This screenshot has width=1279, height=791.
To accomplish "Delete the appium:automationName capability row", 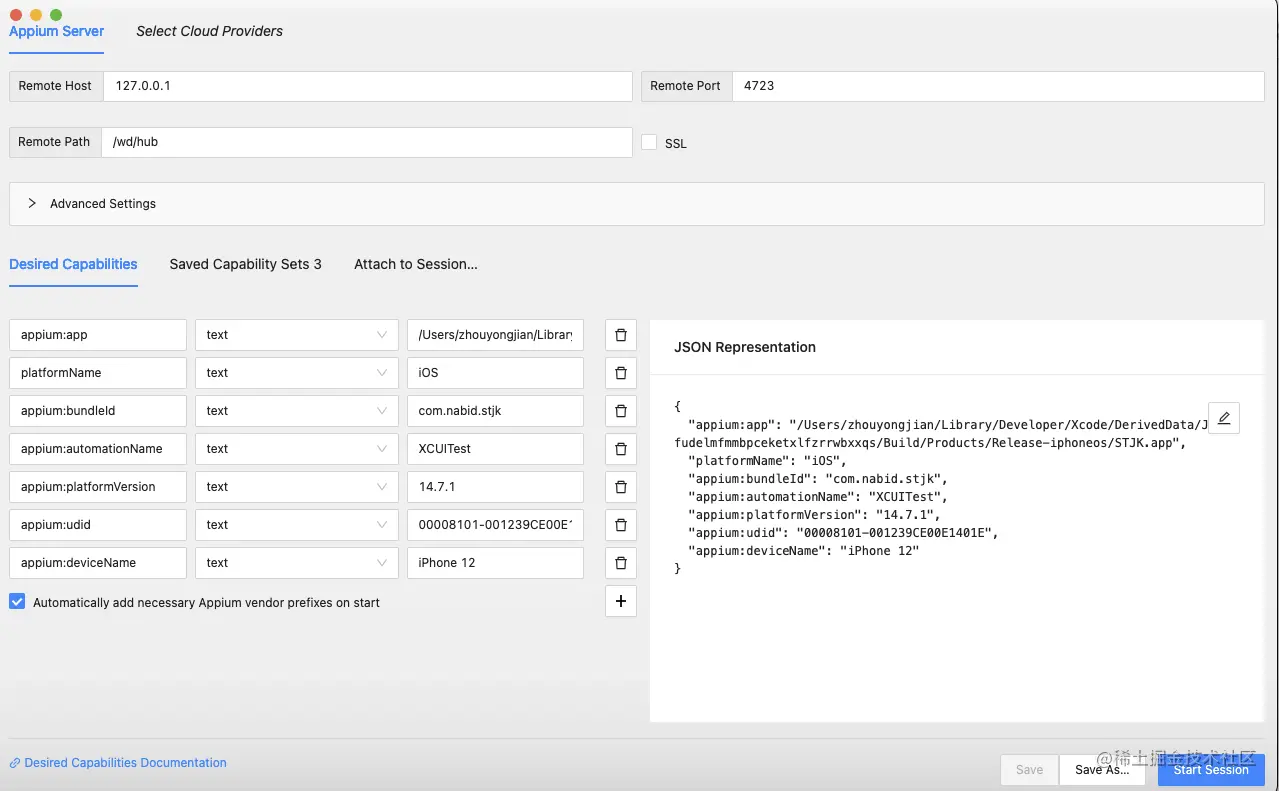I will pyautogui.click(x=620, y=449).
